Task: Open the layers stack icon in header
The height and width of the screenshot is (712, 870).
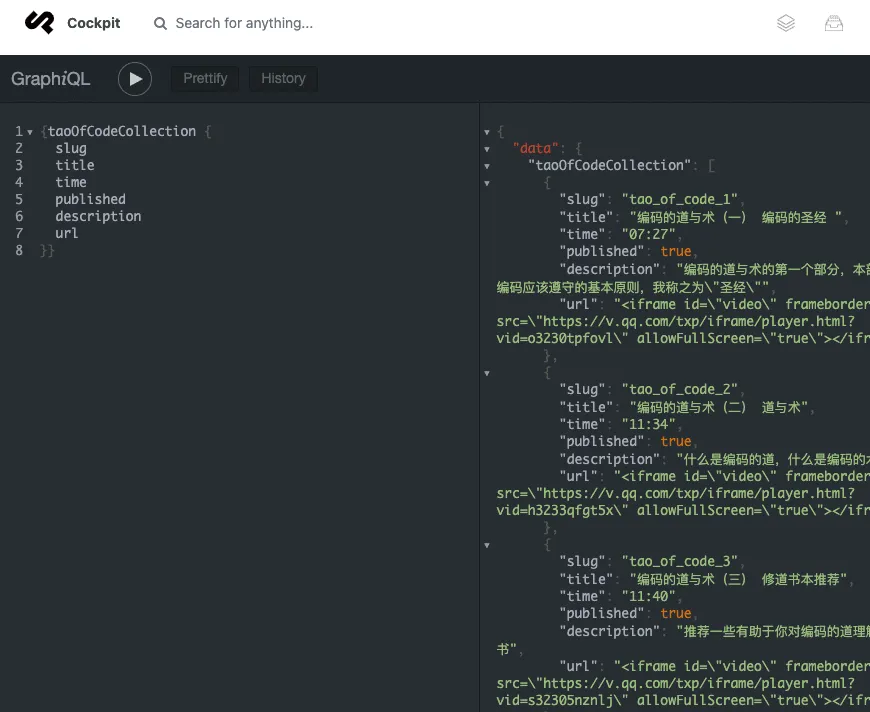Action: point(786,23)
